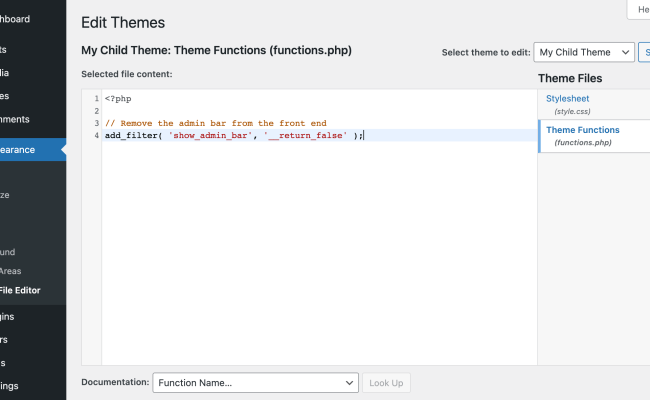Click the Help tab at top right
Image resolution: width=650 pixels, height=400 pixels.
[640, 10]
